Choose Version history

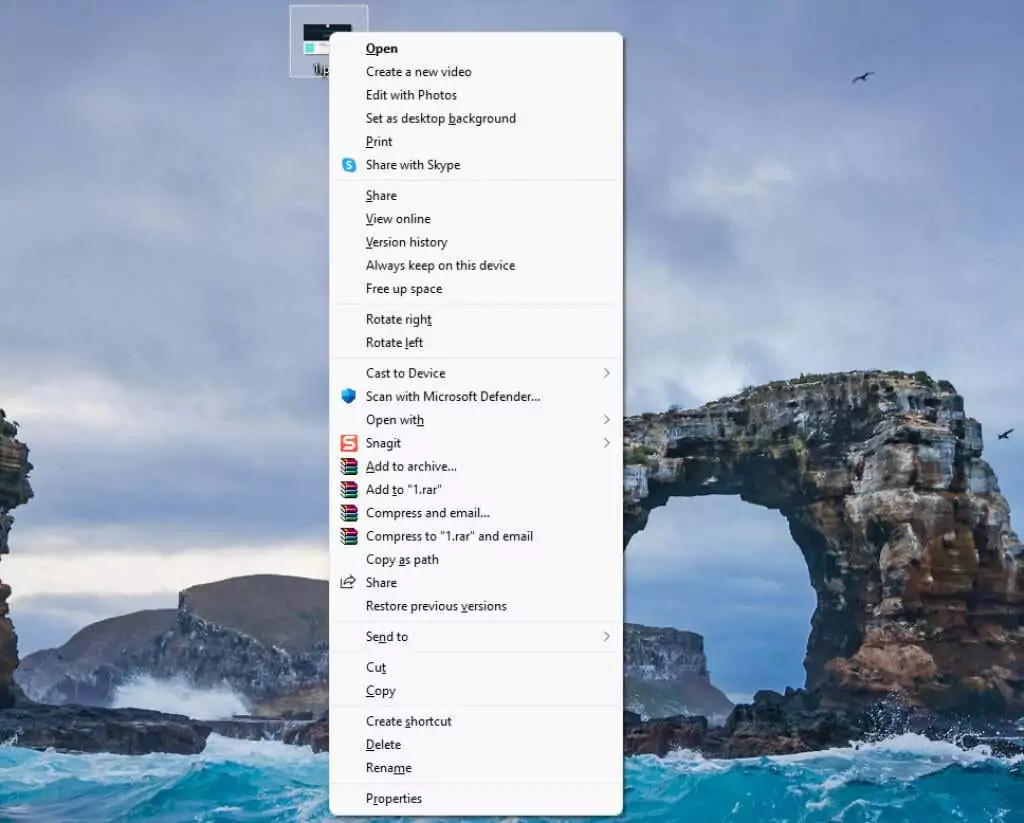coord(406,242)
